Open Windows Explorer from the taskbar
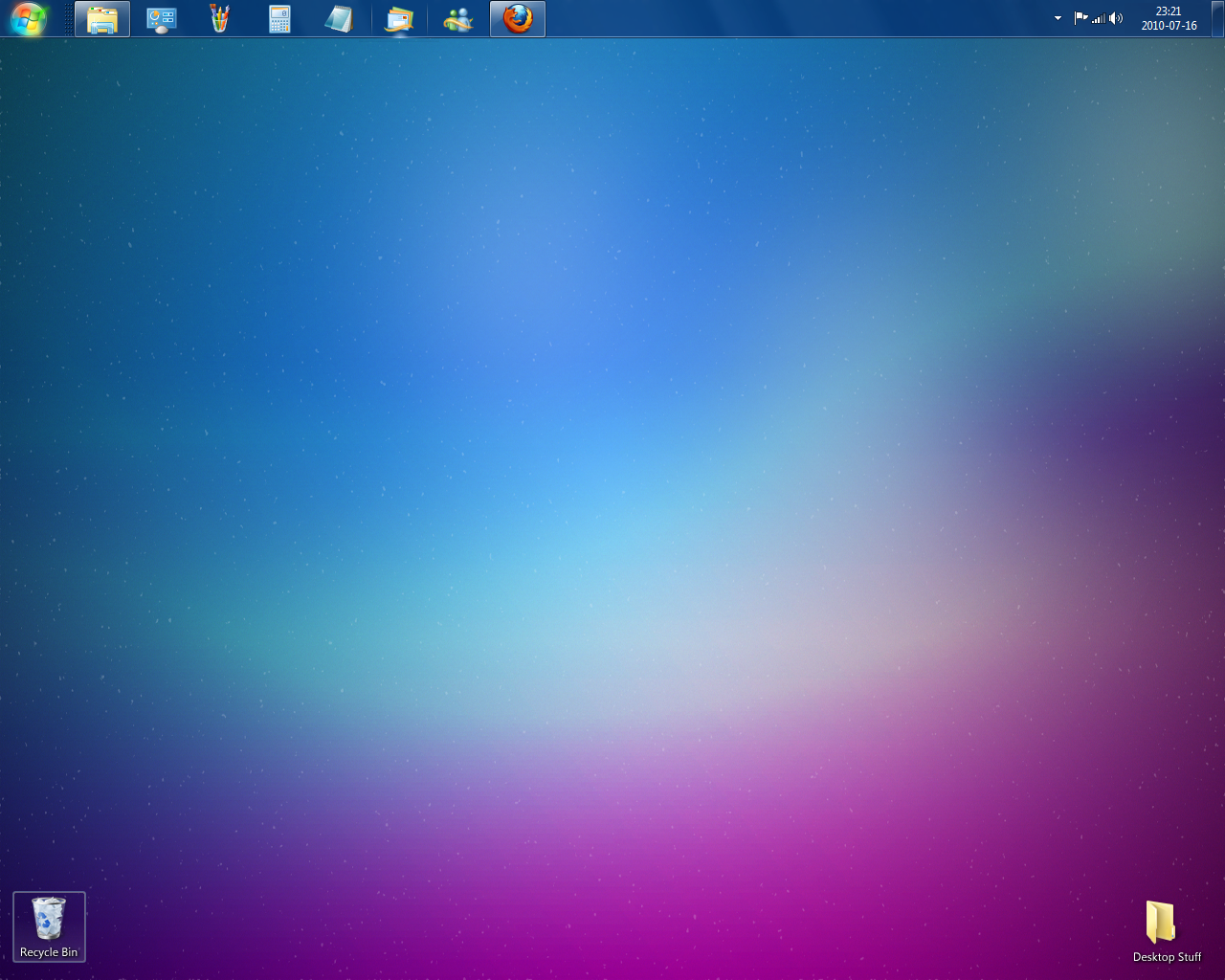Viewport: 1225px width, 980px height. coord(102,18)
